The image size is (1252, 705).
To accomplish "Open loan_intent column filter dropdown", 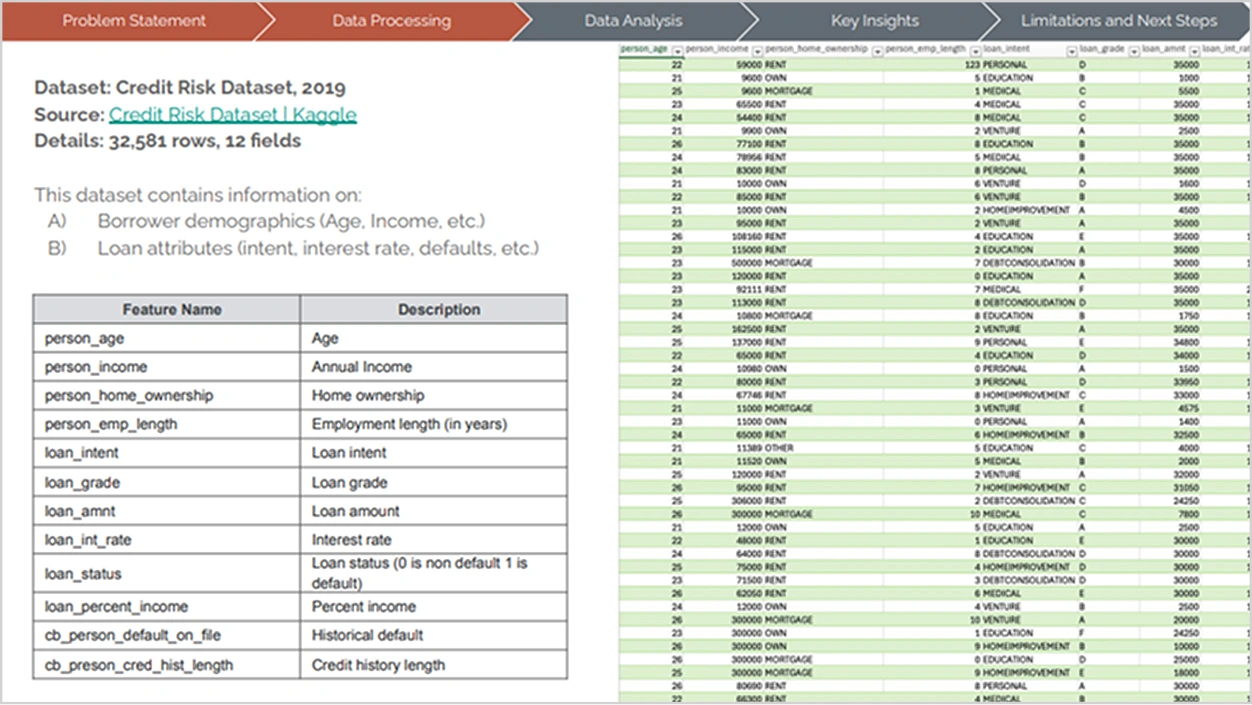I will tap(1072, 50).
